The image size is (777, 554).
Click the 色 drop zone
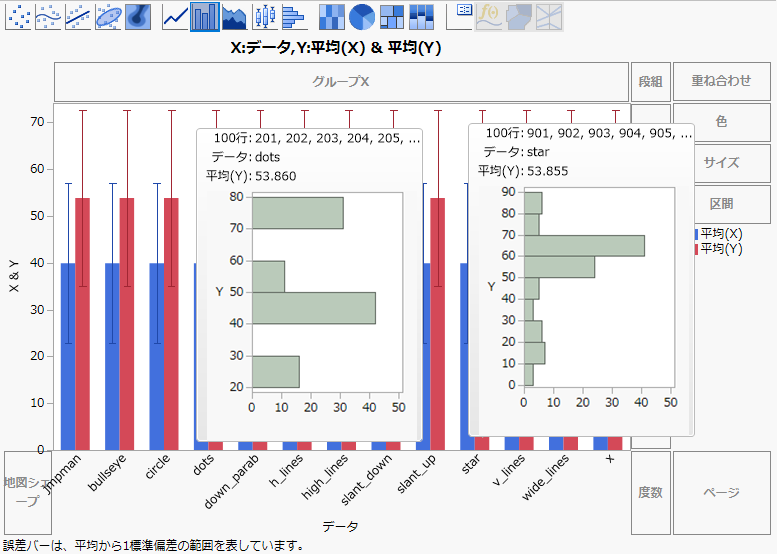click(x=721, y=122)
